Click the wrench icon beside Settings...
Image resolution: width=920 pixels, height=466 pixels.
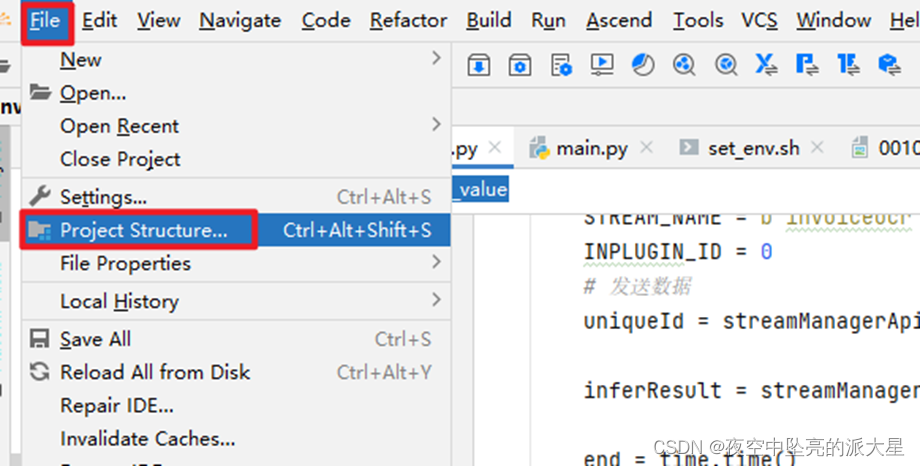click(40, 196)
